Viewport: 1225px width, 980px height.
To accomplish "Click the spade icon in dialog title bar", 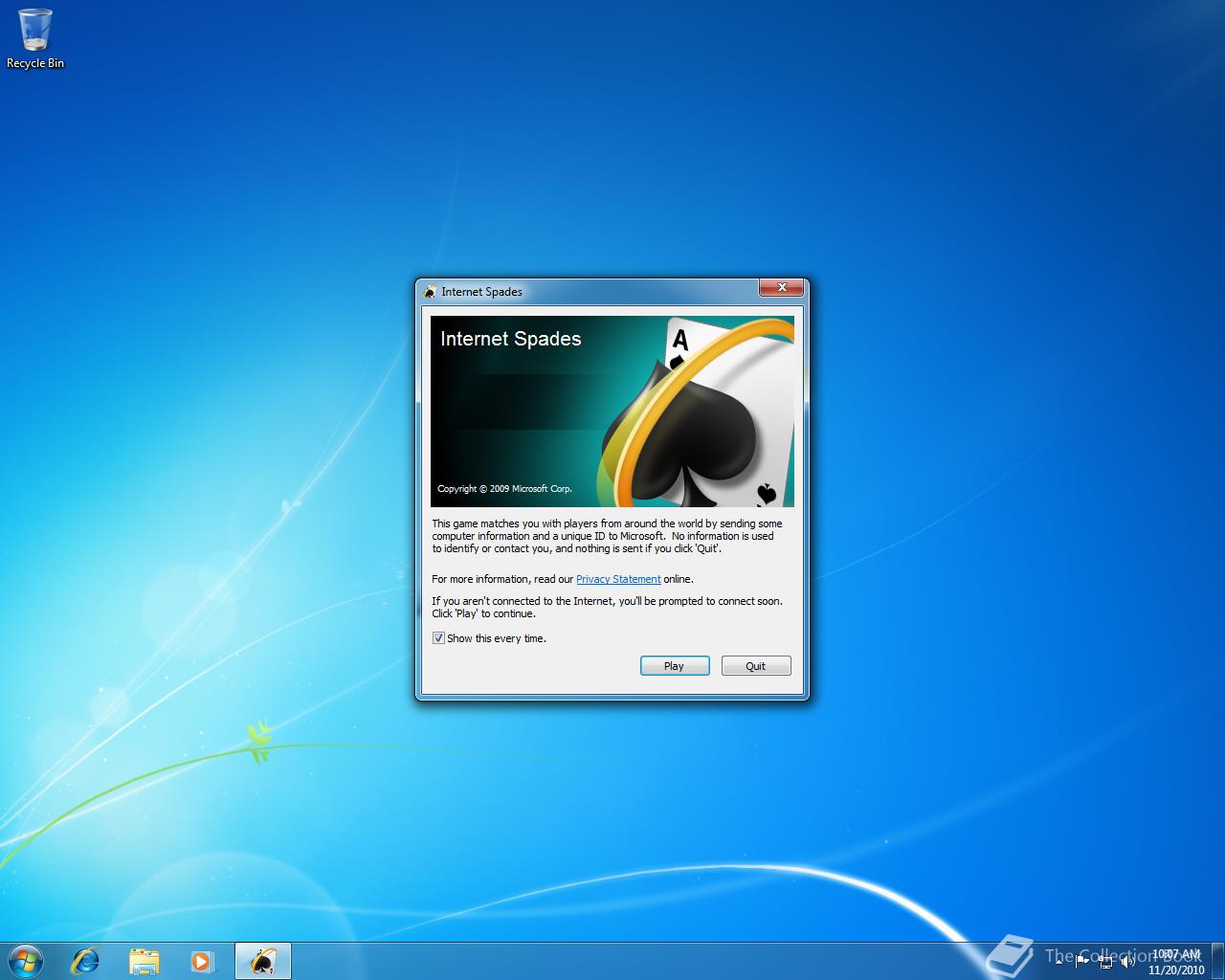I will tap(431, 292).
